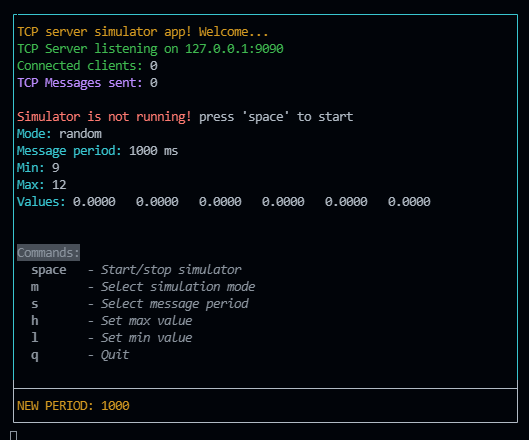Click the Message period 1000 ms value
Screen dimensions: 529x440
click(153, 151)
